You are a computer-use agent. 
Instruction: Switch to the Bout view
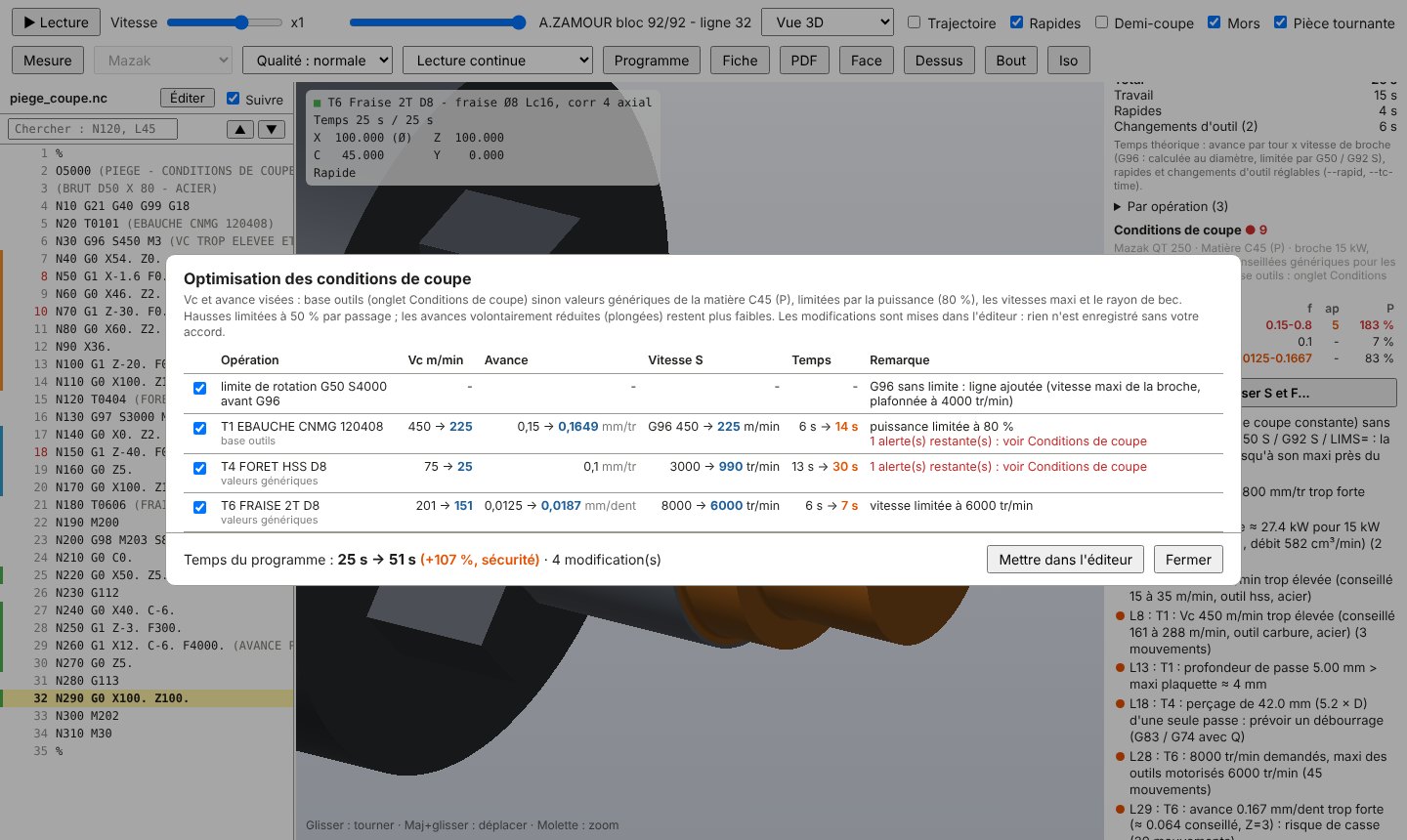(1011, 60)
